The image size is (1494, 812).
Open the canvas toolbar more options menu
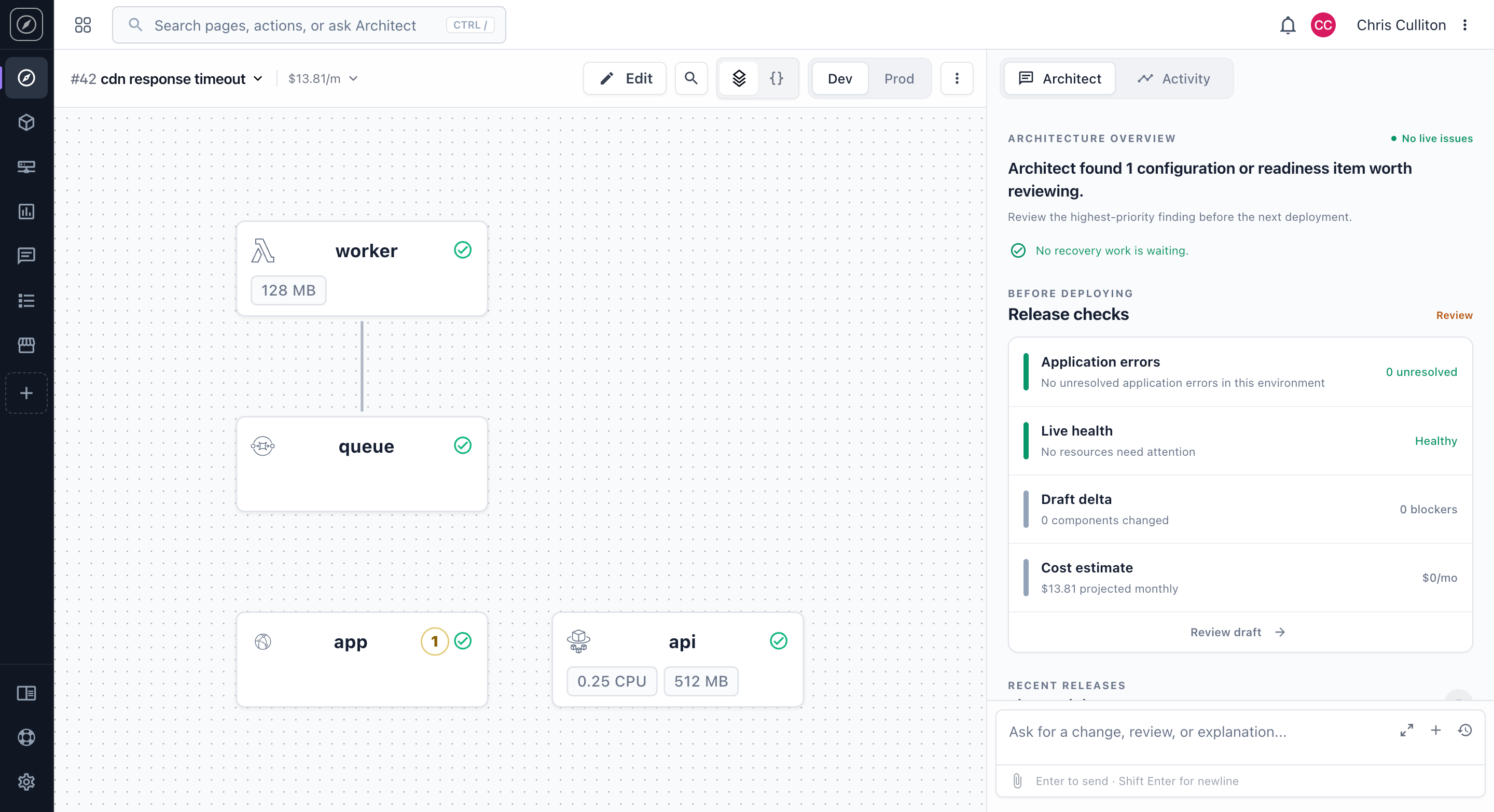pyautogui.click(x=957, y=78)
